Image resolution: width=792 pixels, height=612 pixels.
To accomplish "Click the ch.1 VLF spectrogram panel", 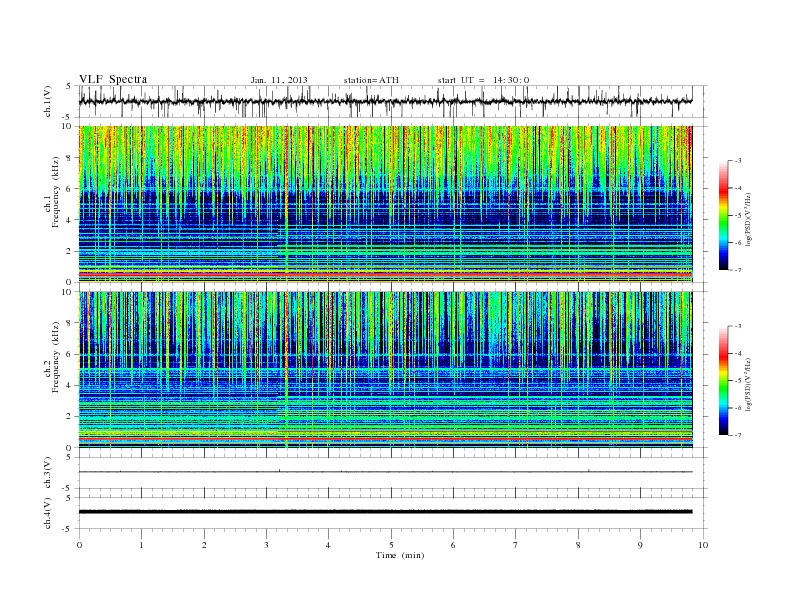I will click(x=385, y=204).
